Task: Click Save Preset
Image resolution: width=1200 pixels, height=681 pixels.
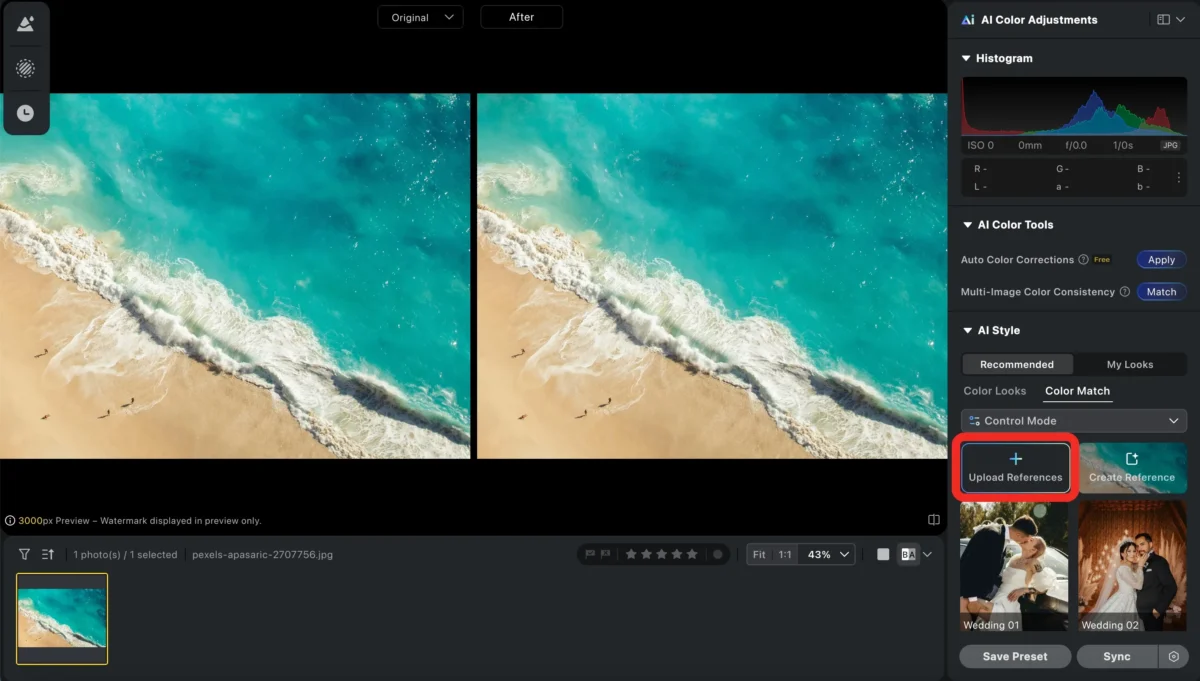Action: click(x=1015, y=656)
